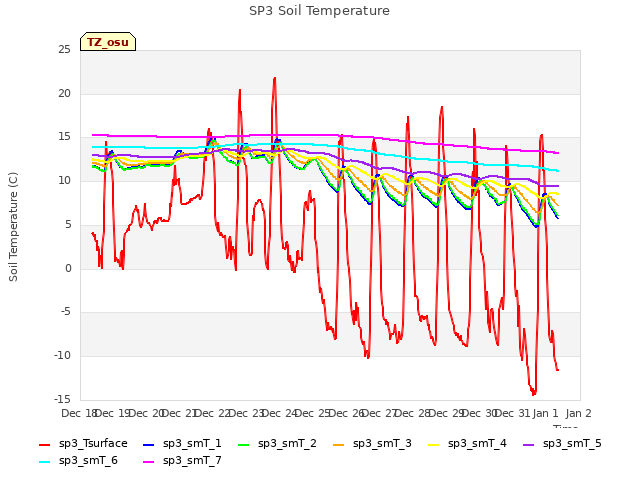Click the Dec 25 x-axis label
The height and width of the screenshot is (480, 640).
click(x=312, y=413)
